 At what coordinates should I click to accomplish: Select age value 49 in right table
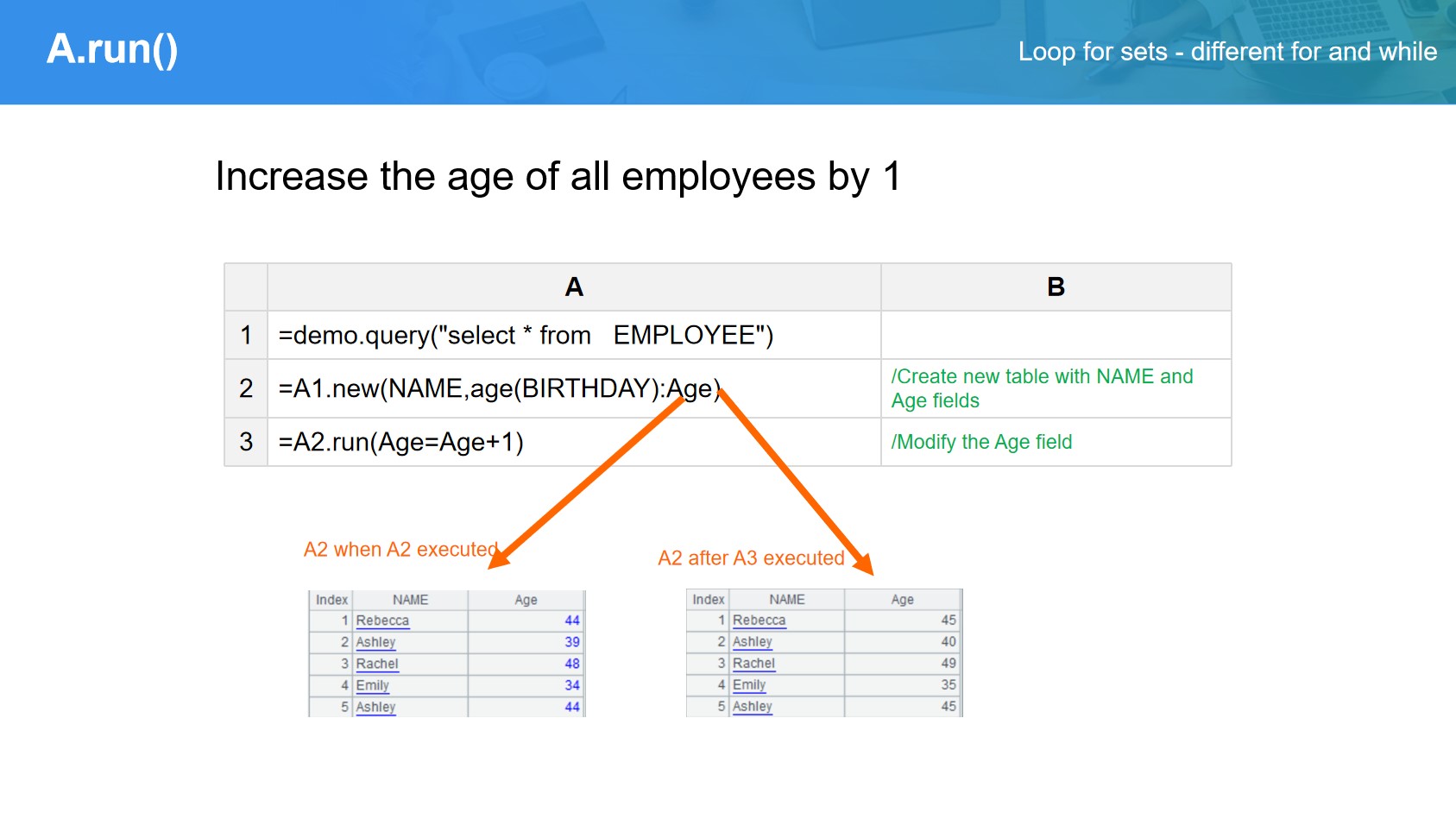948,663
